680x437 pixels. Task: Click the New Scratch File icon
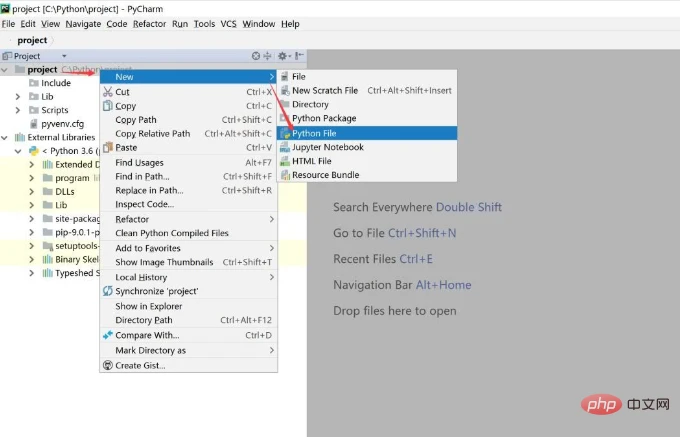click(284, 91)
